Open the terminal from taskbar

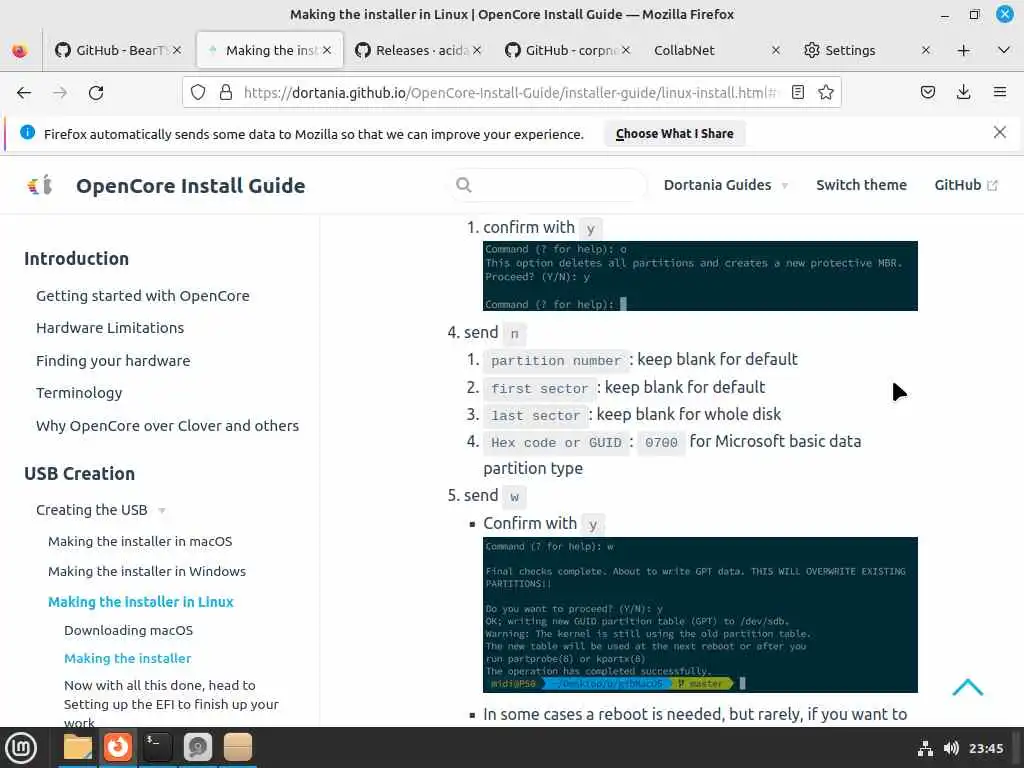pos(157,747)
